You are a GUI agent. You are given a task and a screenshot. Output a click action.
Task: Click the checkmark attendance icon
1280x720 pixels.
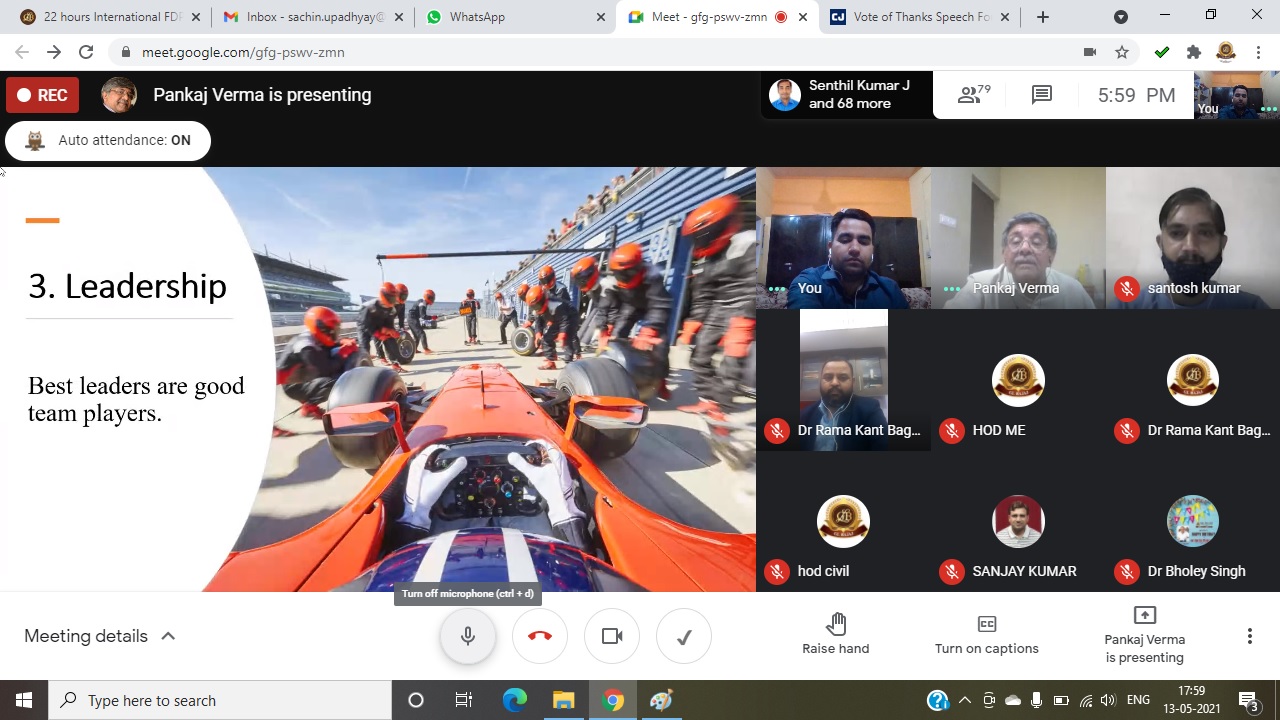point(684,636)
